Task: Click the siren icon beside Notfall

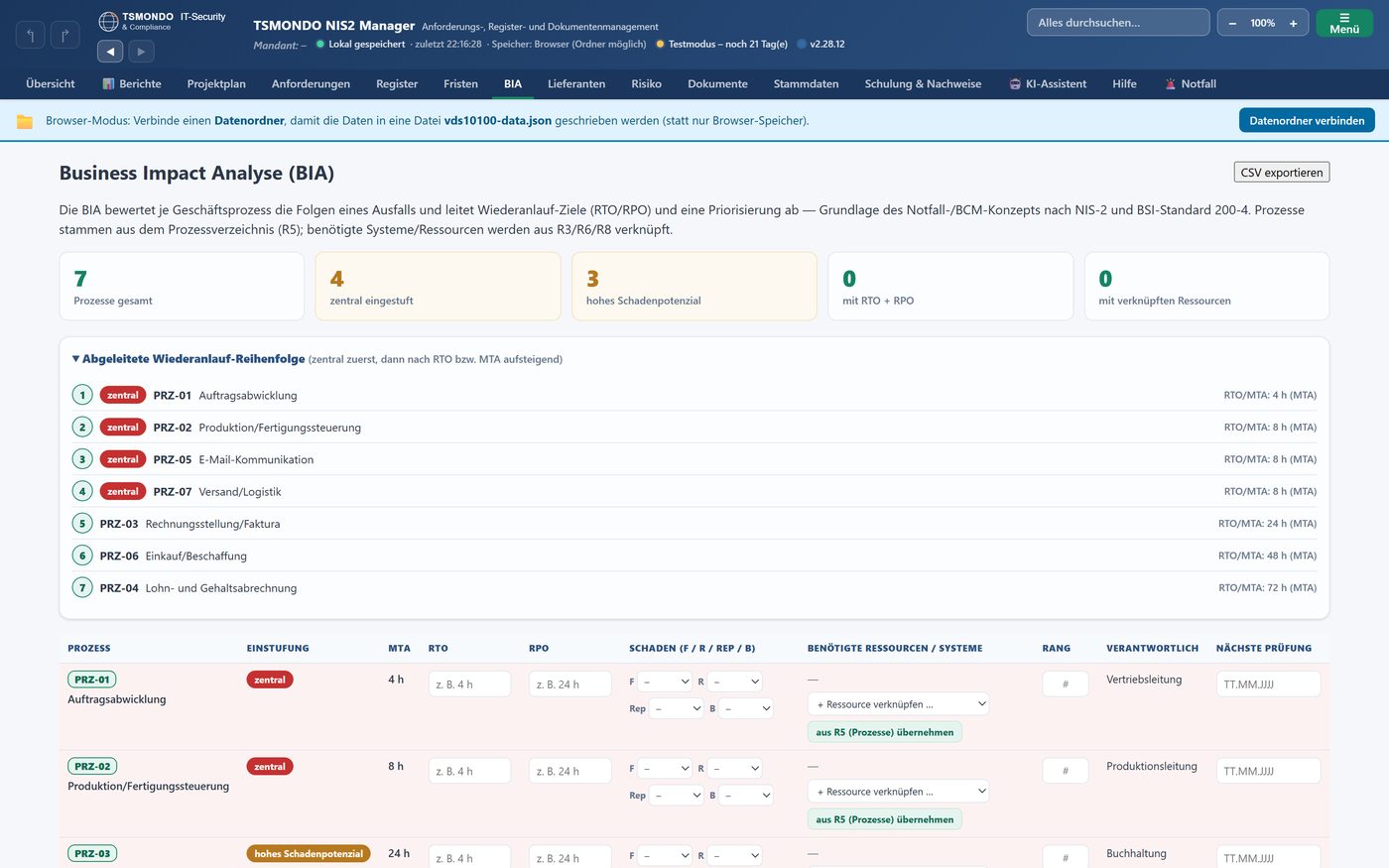Action: click(1171, 84)
